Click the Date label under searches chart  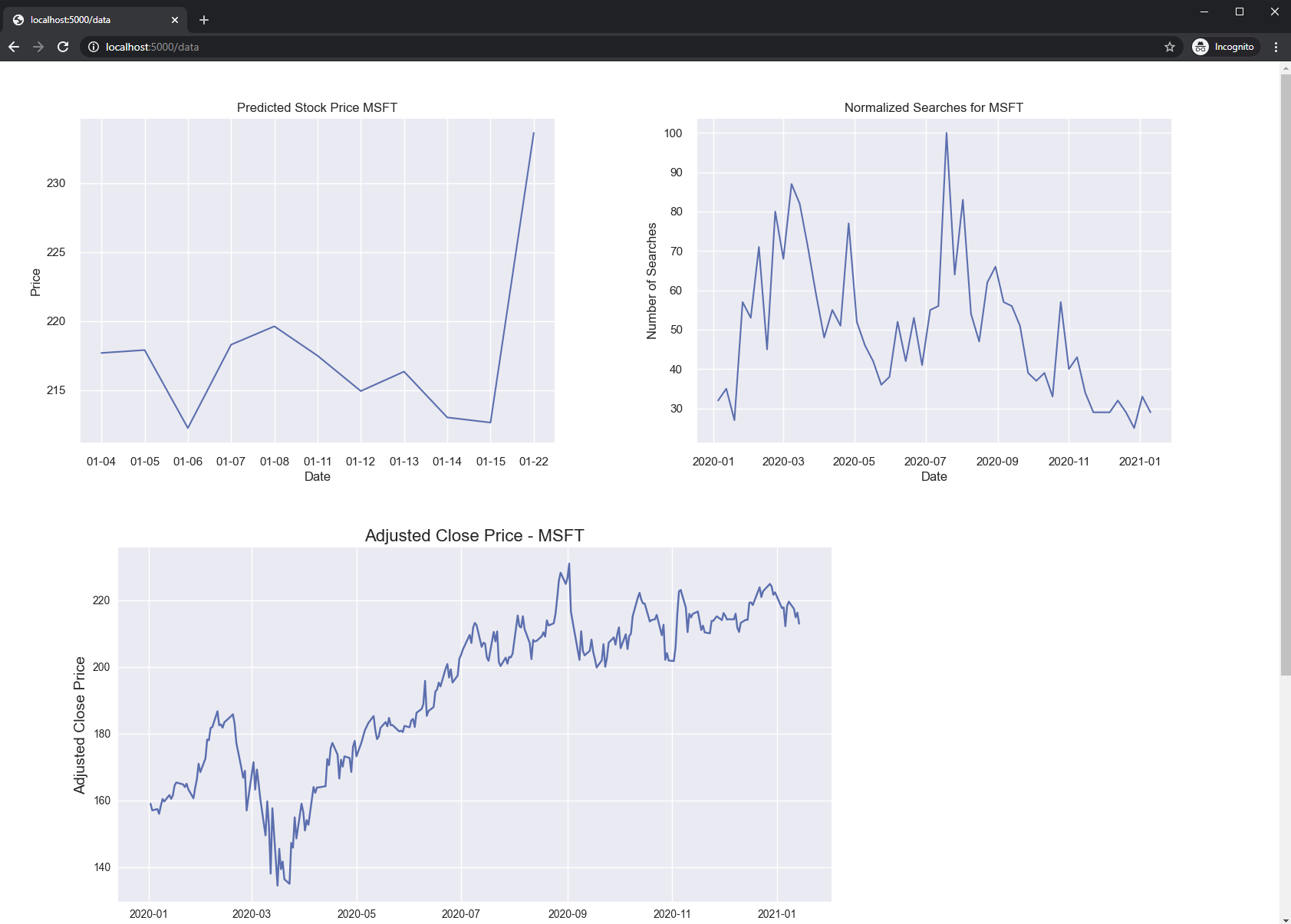coord(934,476)
